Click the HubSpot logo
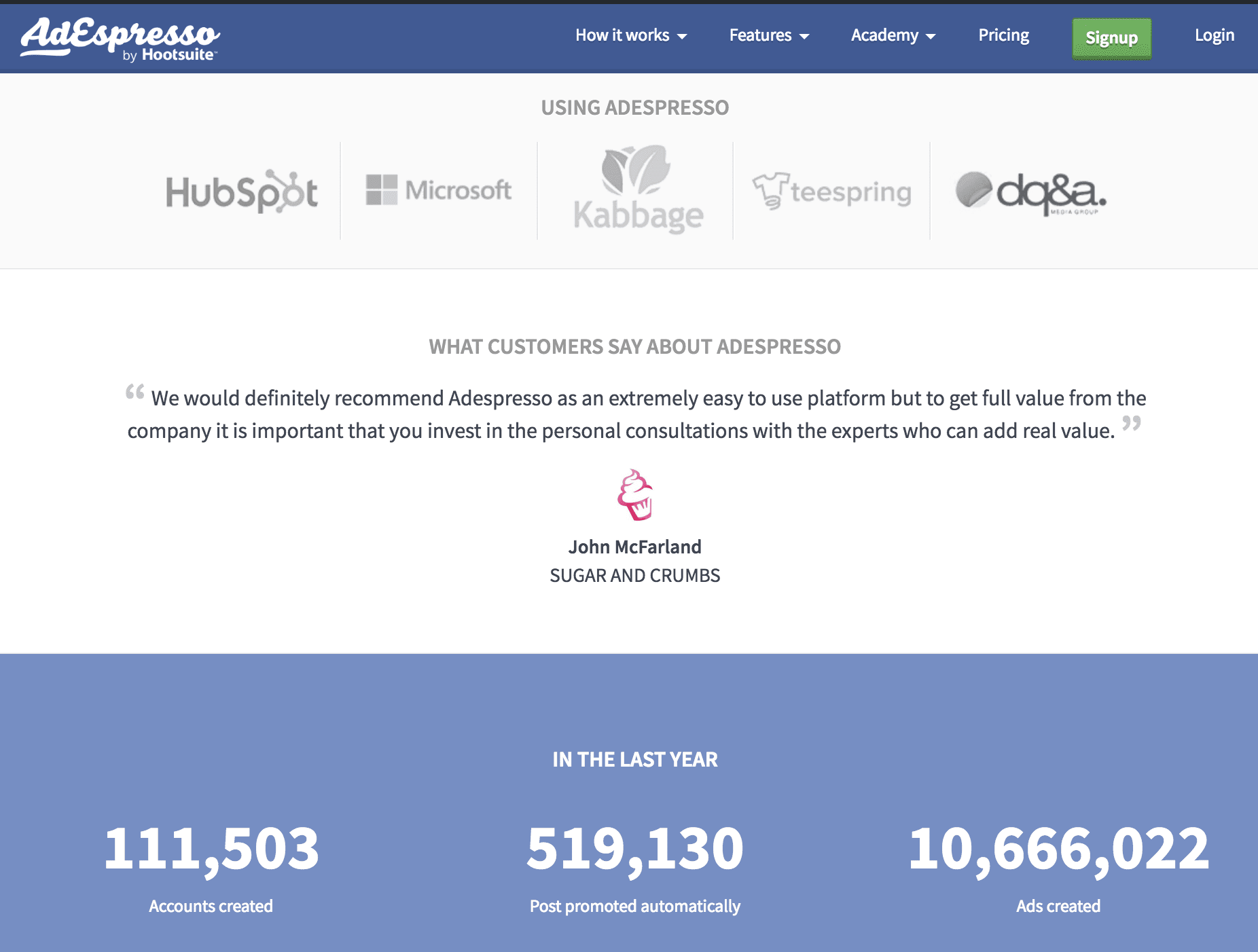Screen dimensions: 1258x952 coord(242,191)
